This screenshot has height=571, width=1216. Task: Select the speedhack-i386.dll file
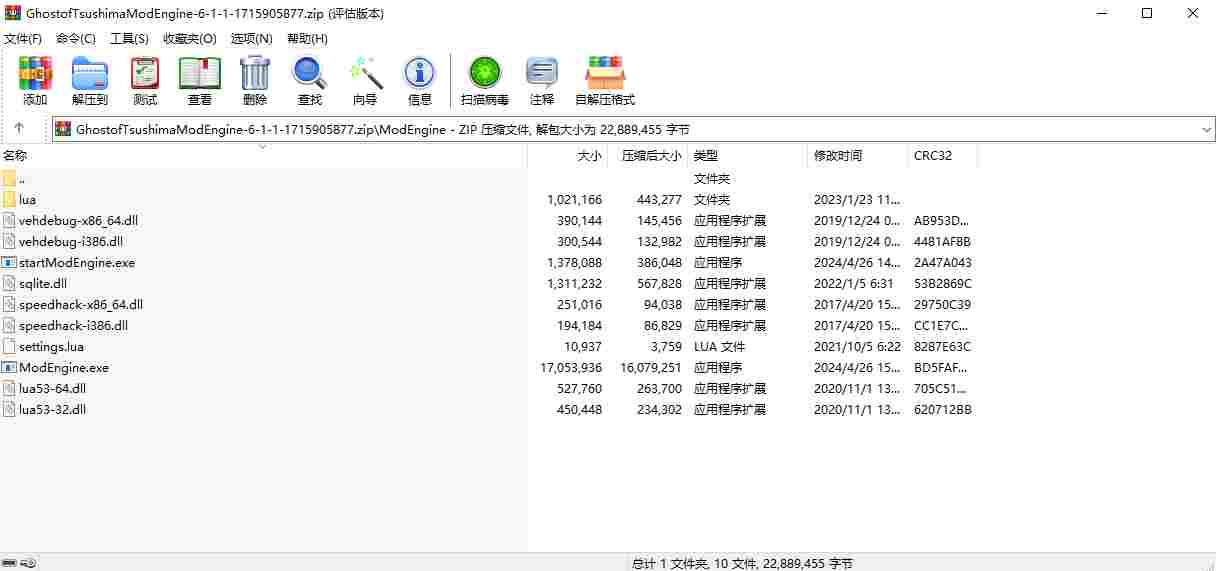[74, 326]
